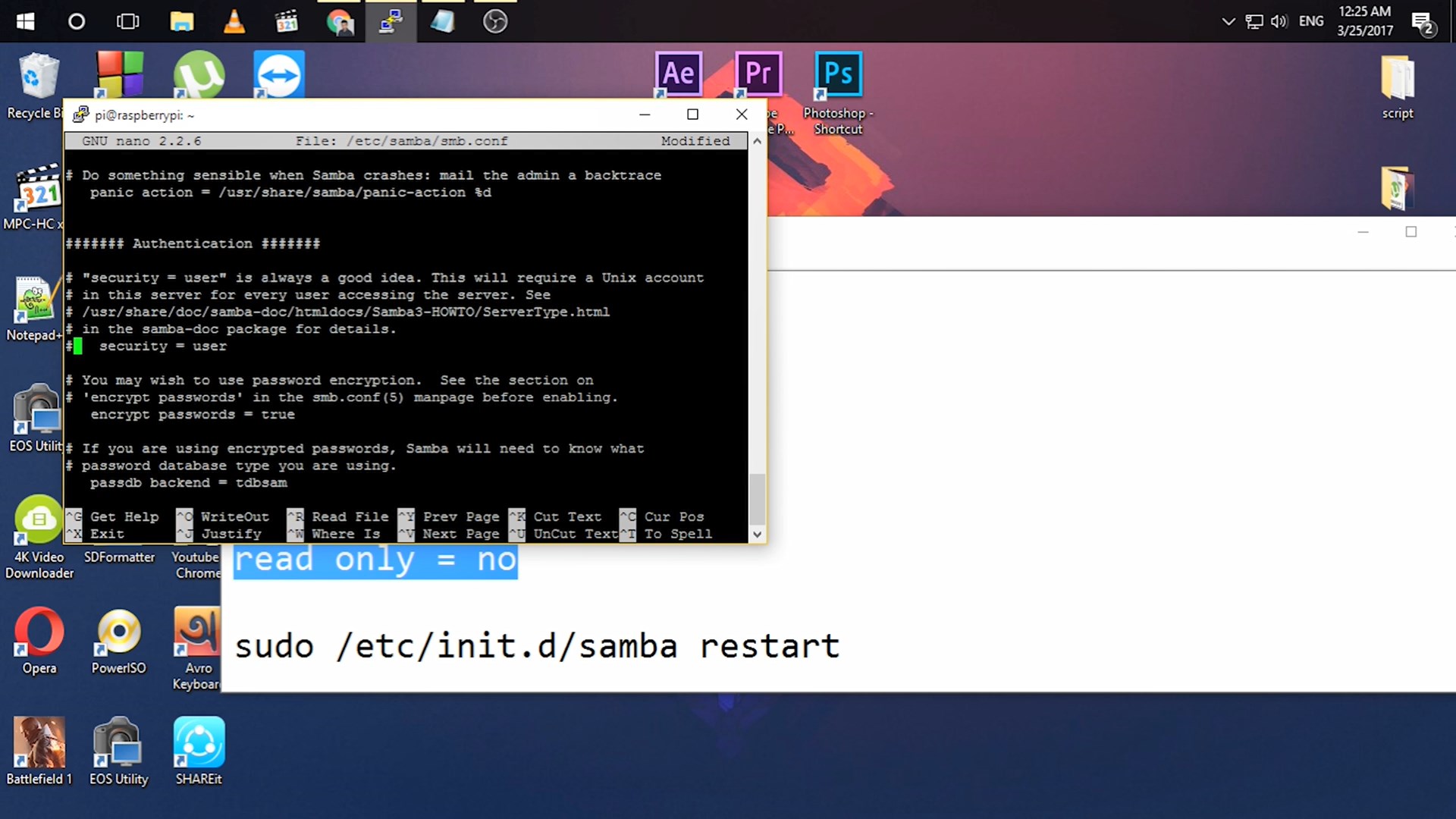Viewport: 1456px width, 819px height.
Task: Expand smb.conf file scrollbar downward
Action: pyautogui.click(x=757, y=533)
